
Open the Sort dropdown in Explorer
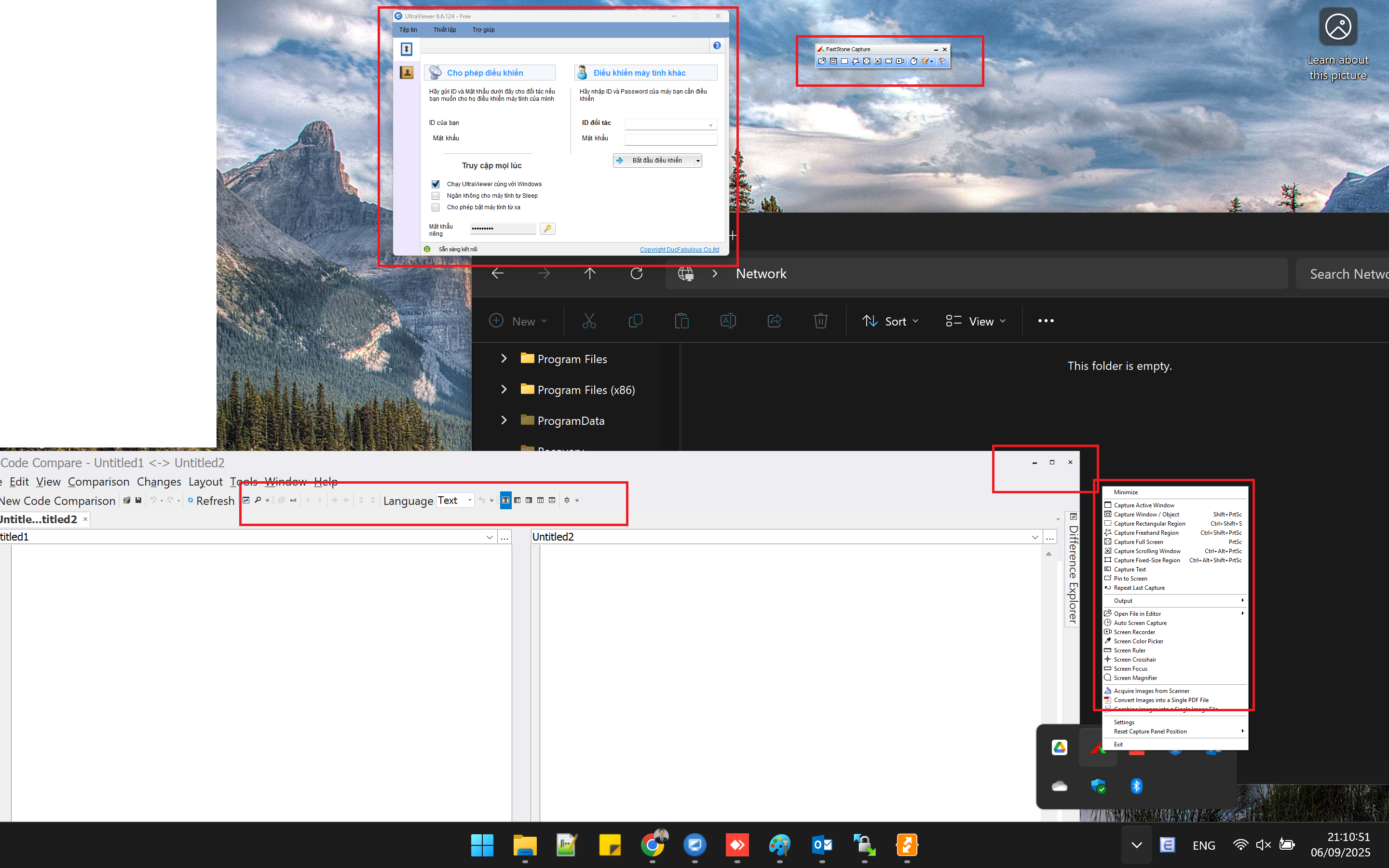(x=890, y=321)
